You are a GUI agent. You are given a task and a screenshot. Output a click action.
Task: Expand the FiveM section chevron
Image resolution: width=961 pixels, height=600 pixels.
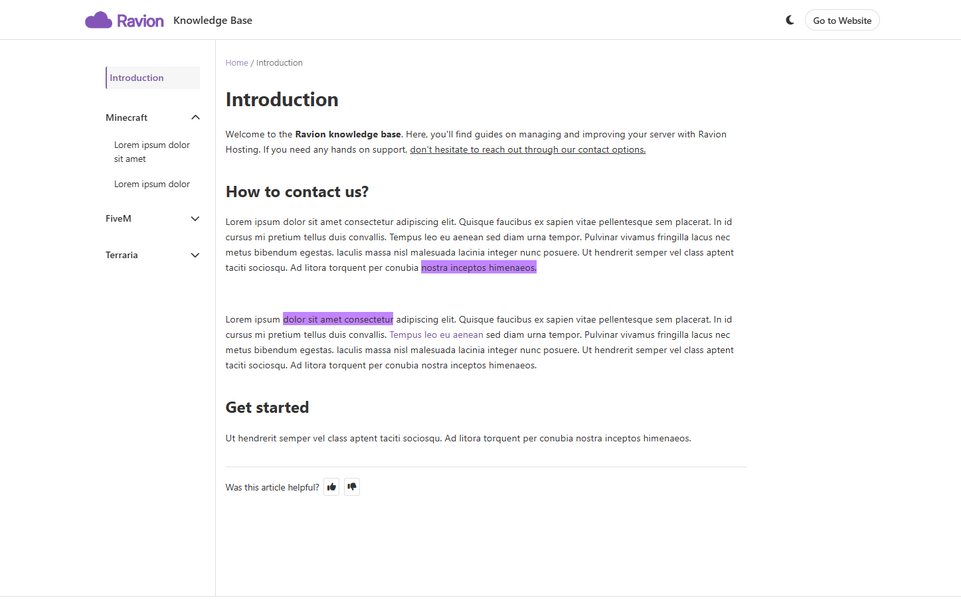196,219
